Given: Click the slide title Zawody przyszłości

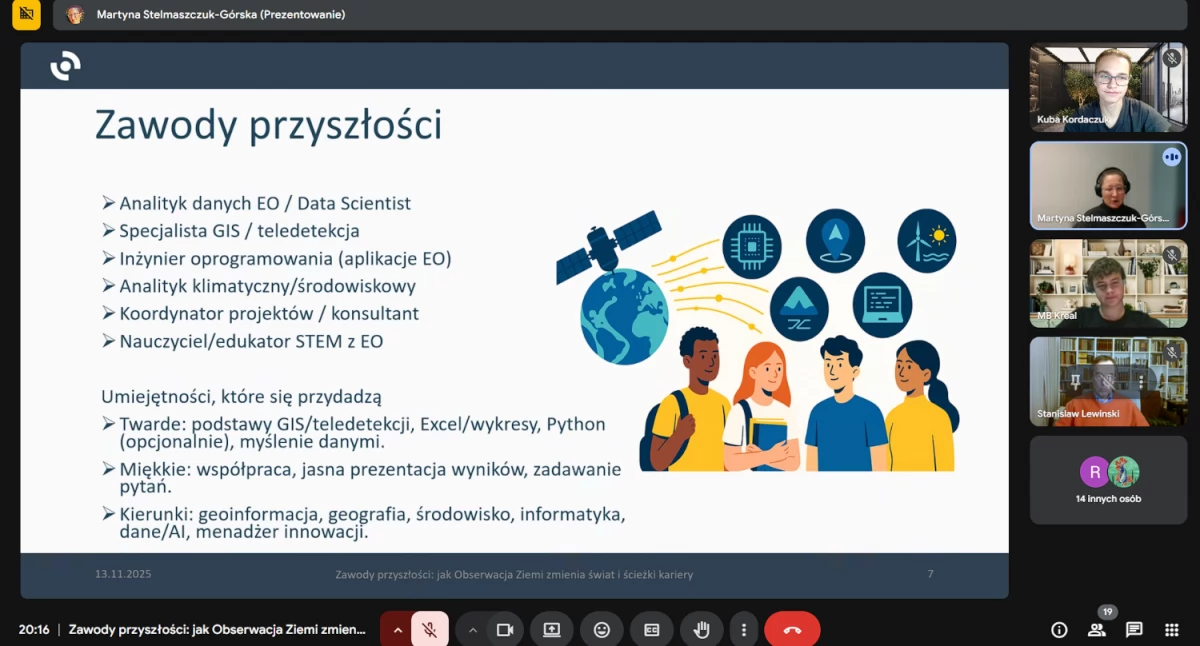Looking at the screenshot, I should [x=268, y=126].
